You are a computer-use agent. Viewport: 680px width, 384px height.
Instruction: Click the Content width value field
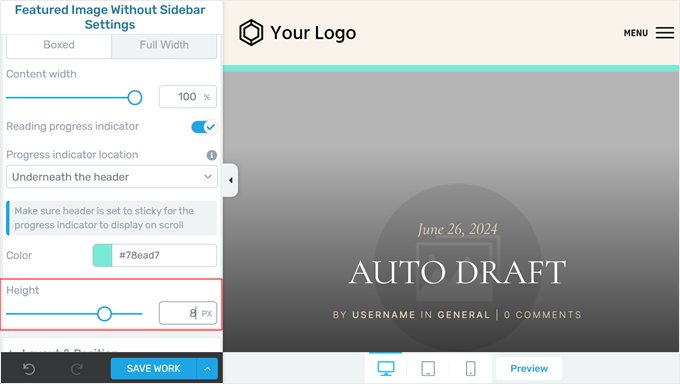(x=188, y=96)
